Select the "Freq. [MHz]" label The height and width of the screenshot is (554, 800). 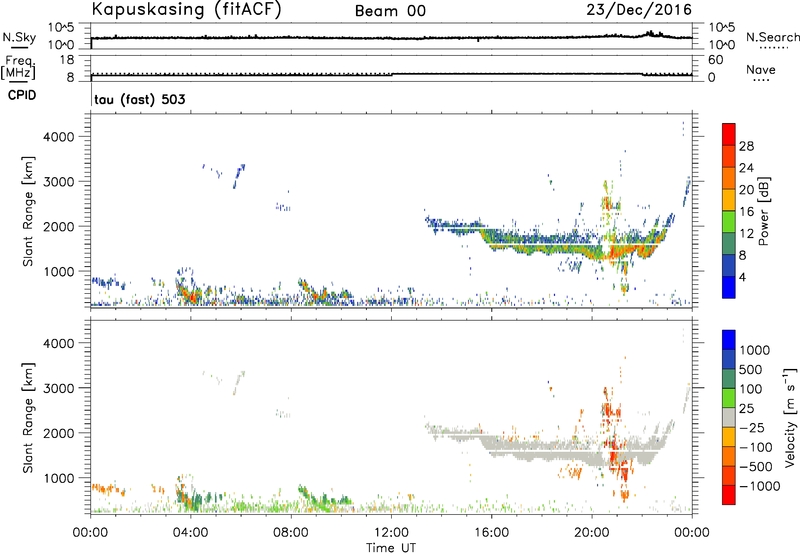pyautogui.click(x=19, y=67)
